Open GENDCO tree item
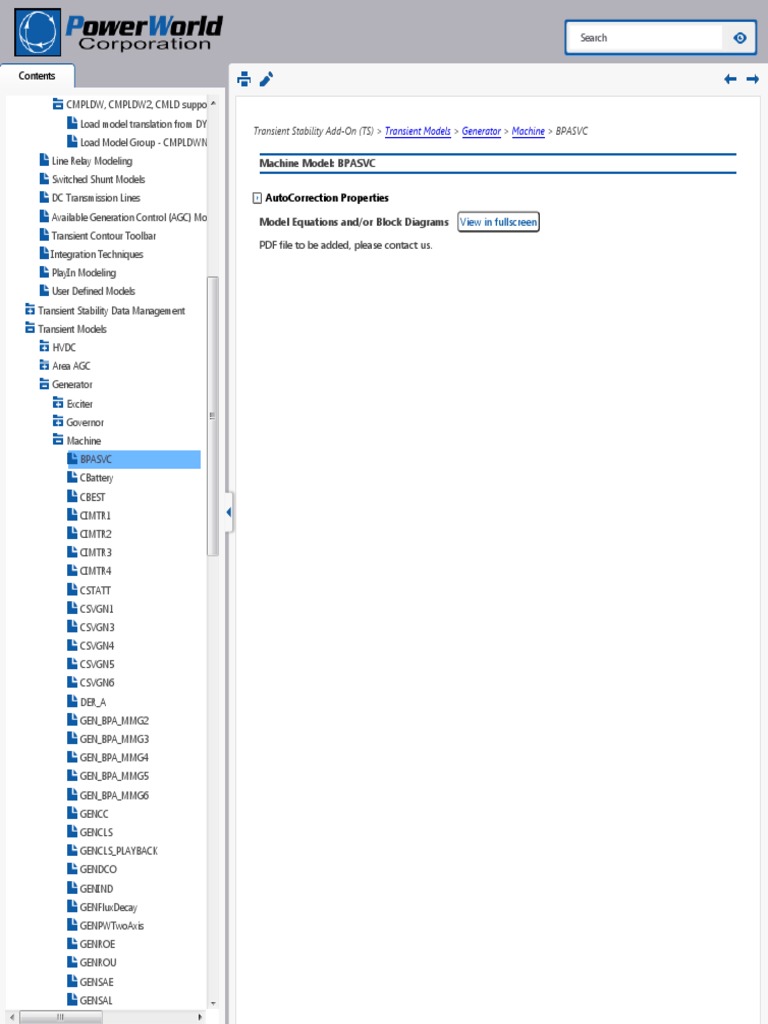 click(x=98, y=869)
